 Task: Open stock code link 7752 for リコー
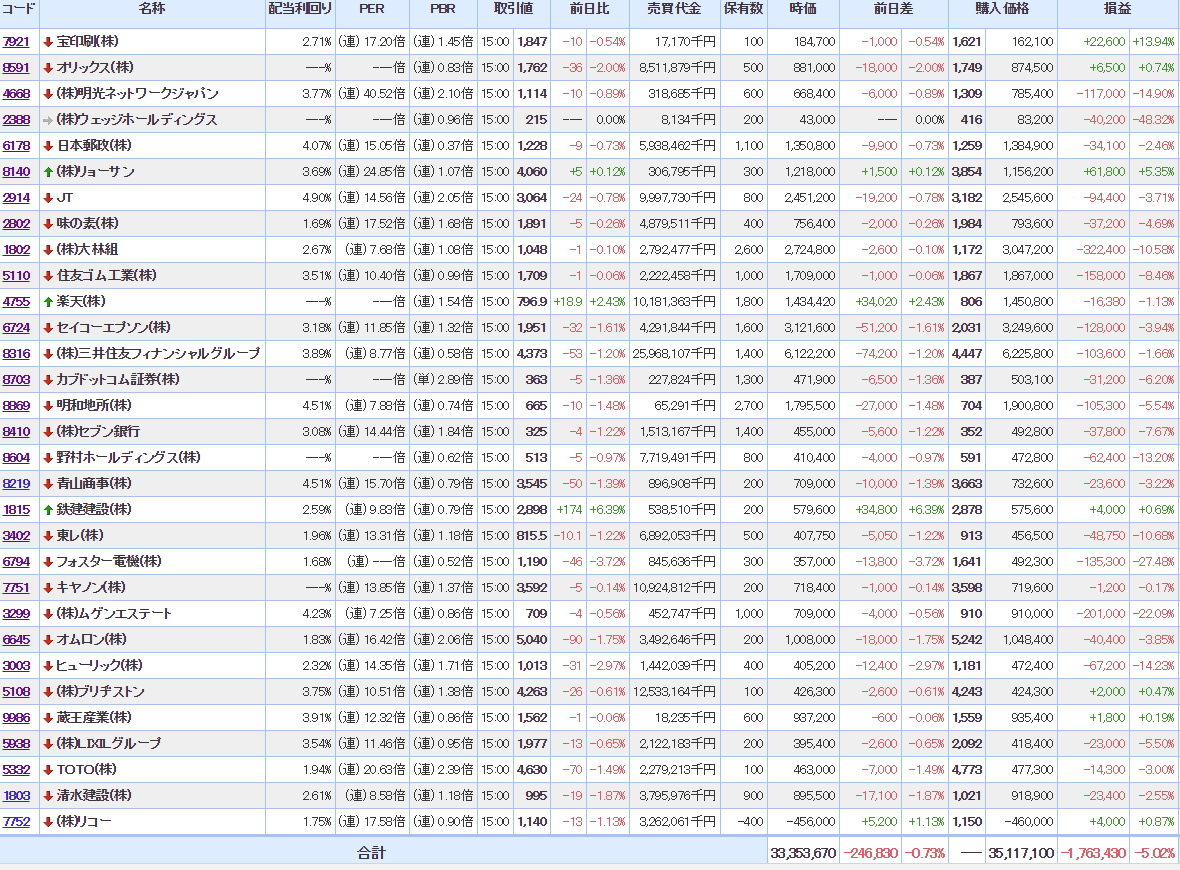16,822
